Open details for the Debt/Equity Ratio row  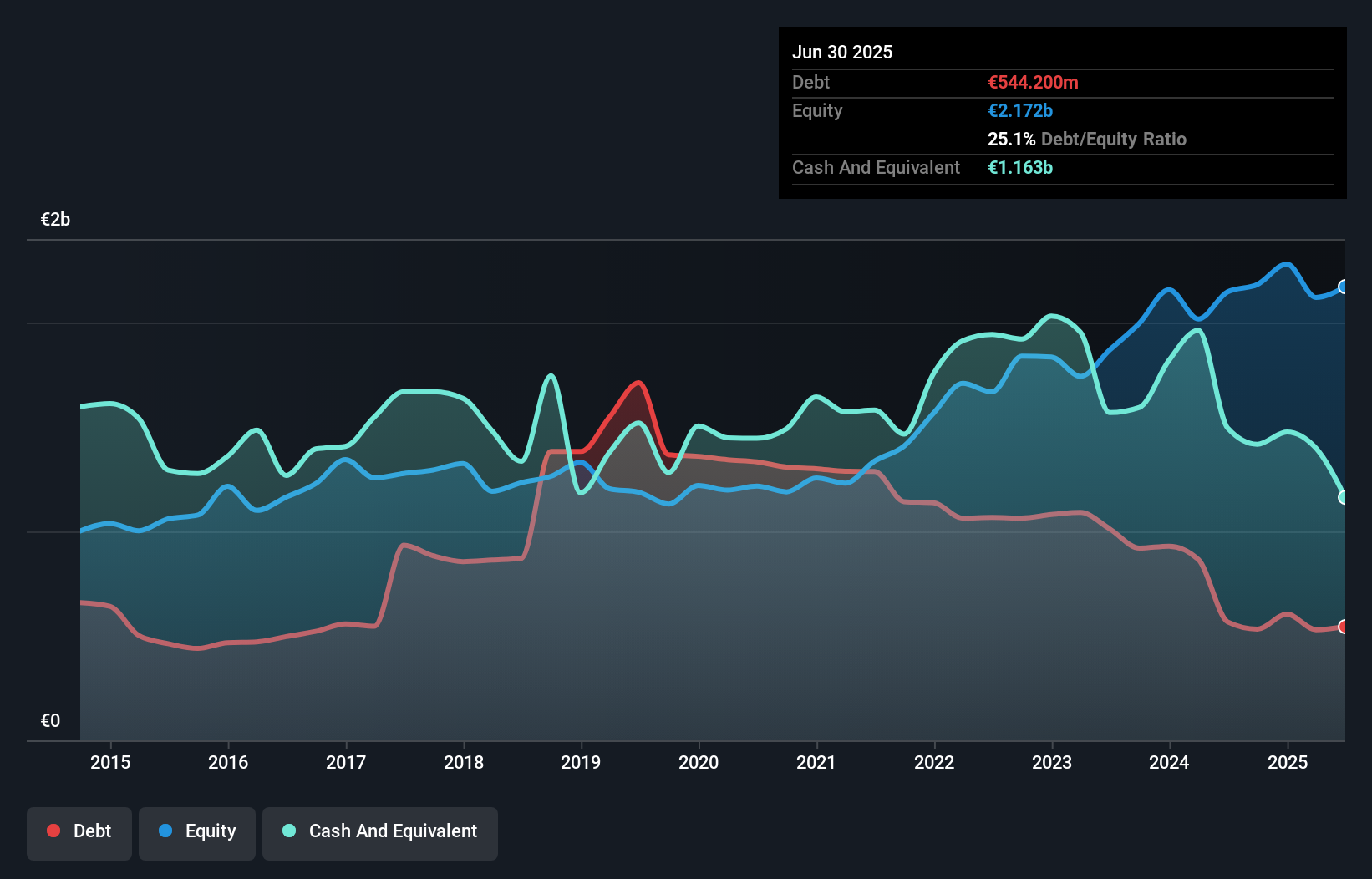pos(1087,140)
